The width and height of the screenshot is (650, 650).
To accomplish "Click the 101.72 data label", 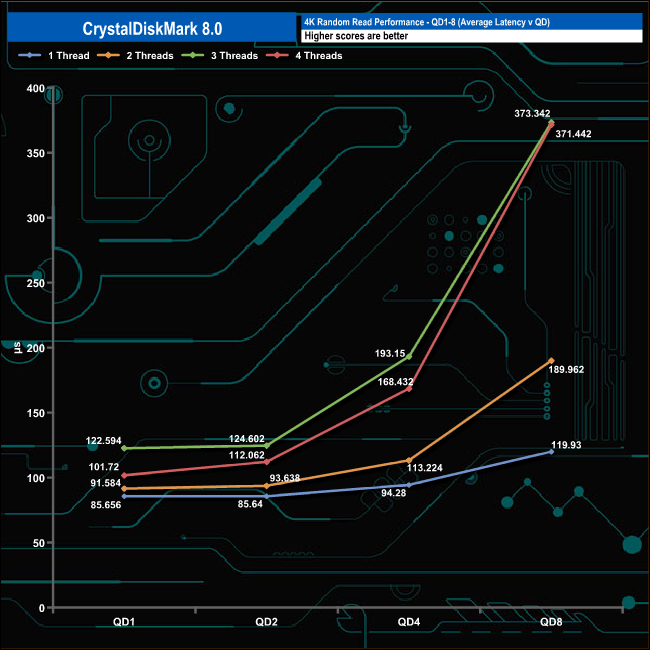I will [x=104, y=467].
